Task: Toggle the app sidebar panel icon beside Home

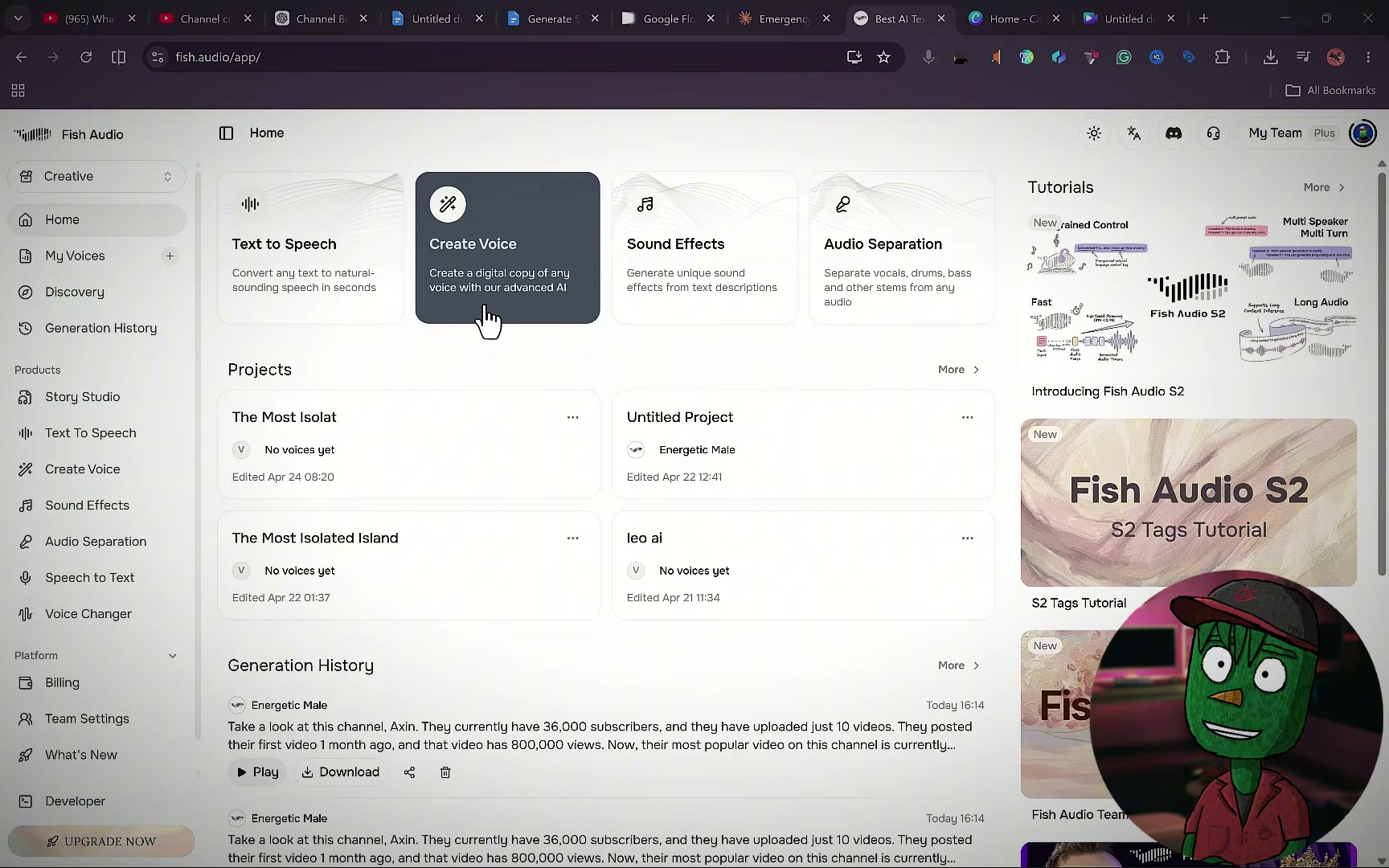Action: coord(226,133)
